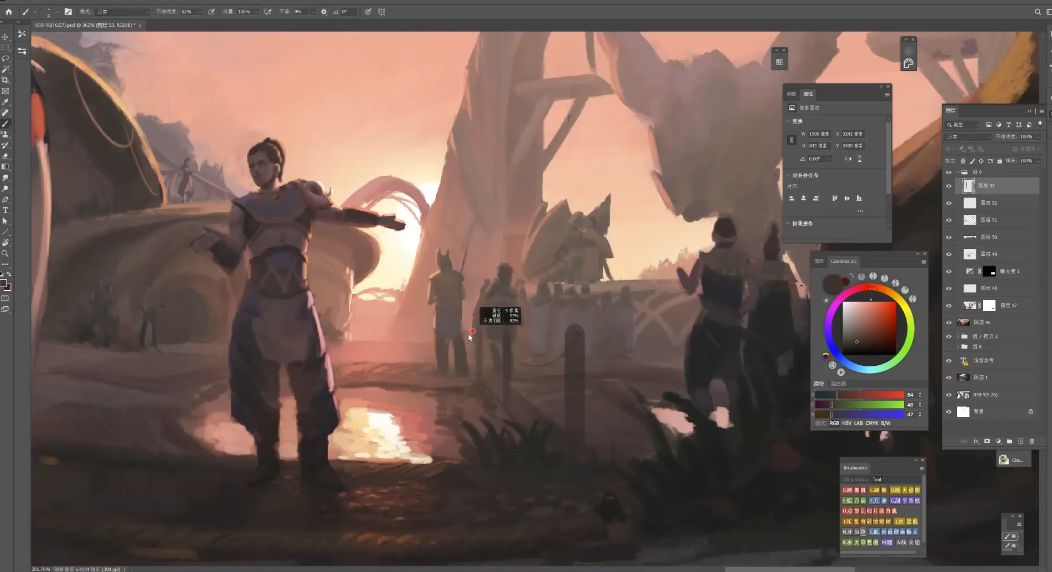Select the Crop tool

tap(5, 80)
